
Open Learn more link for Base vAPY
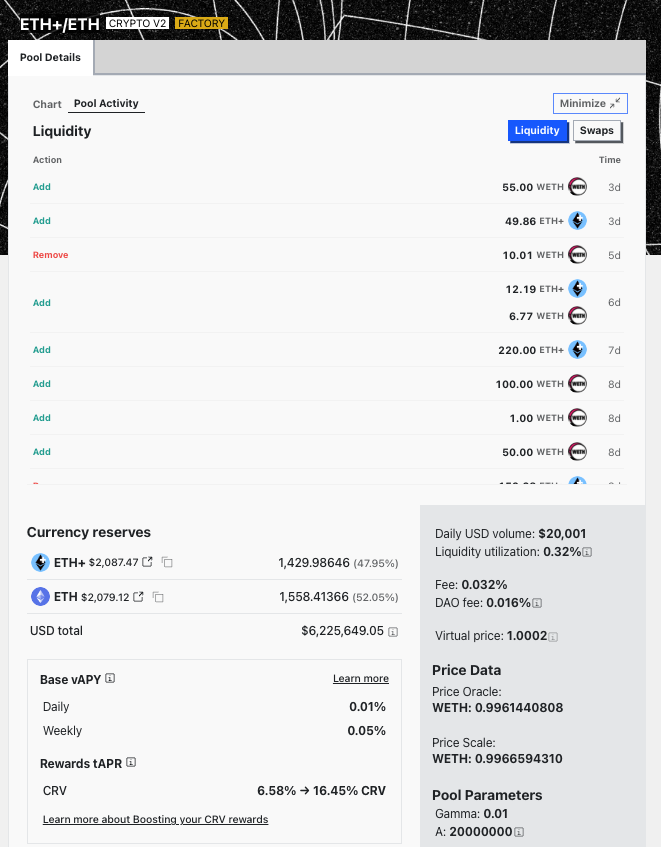pos(361,678)
